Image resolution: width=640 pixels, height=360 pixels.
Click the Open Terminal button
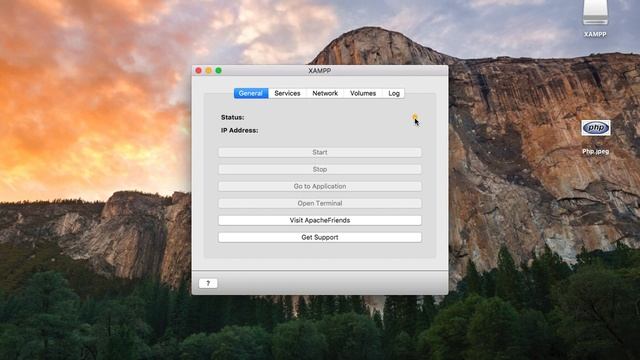(x=320, y=203)
